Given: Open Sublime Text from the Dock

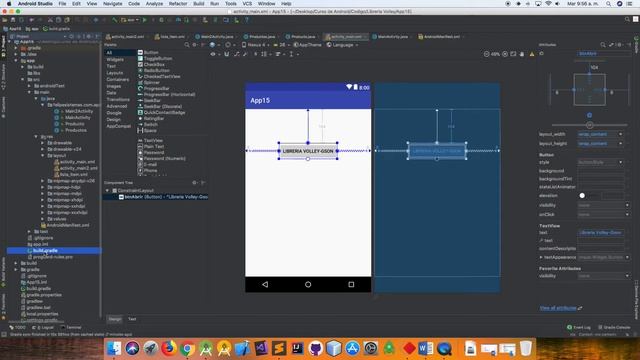Looking at the screenshot, I should pyautogui.click(x=279, y=349).
